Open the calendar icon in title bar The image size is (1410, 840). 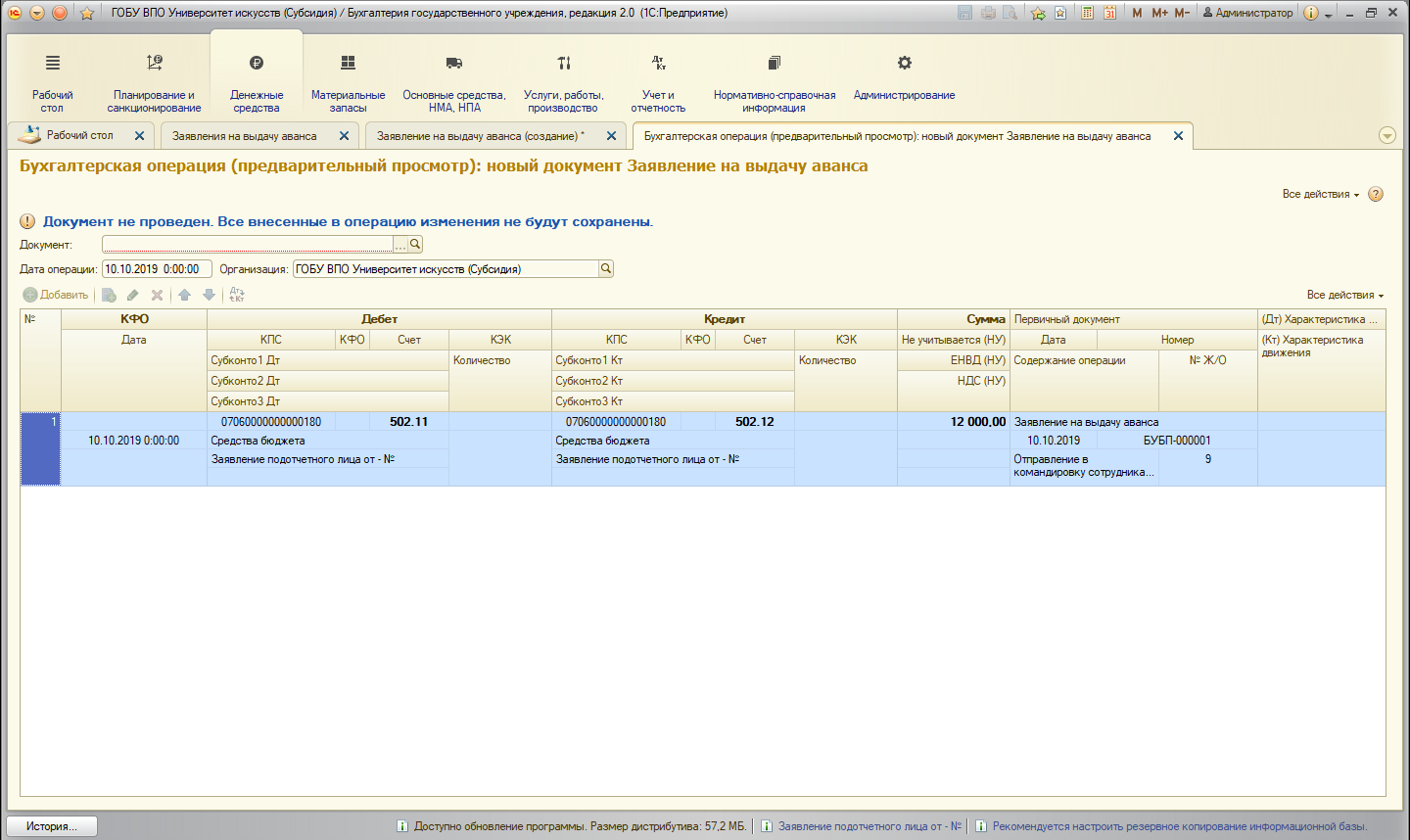click(x=1110, y=13)
